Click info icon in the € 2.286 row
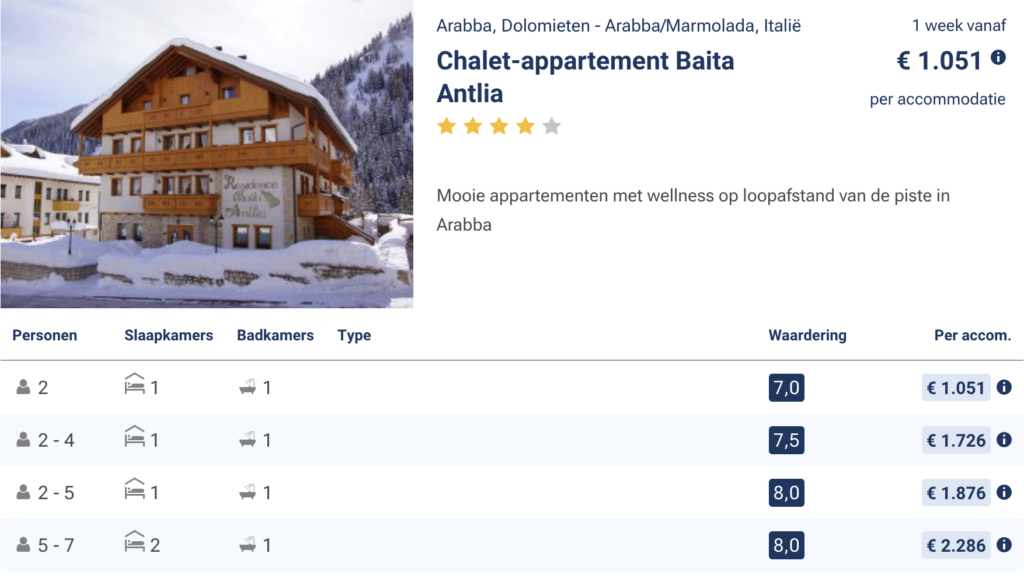Image resolution: width=1024 pixels, height=578 pixels. pos(1004,546)
